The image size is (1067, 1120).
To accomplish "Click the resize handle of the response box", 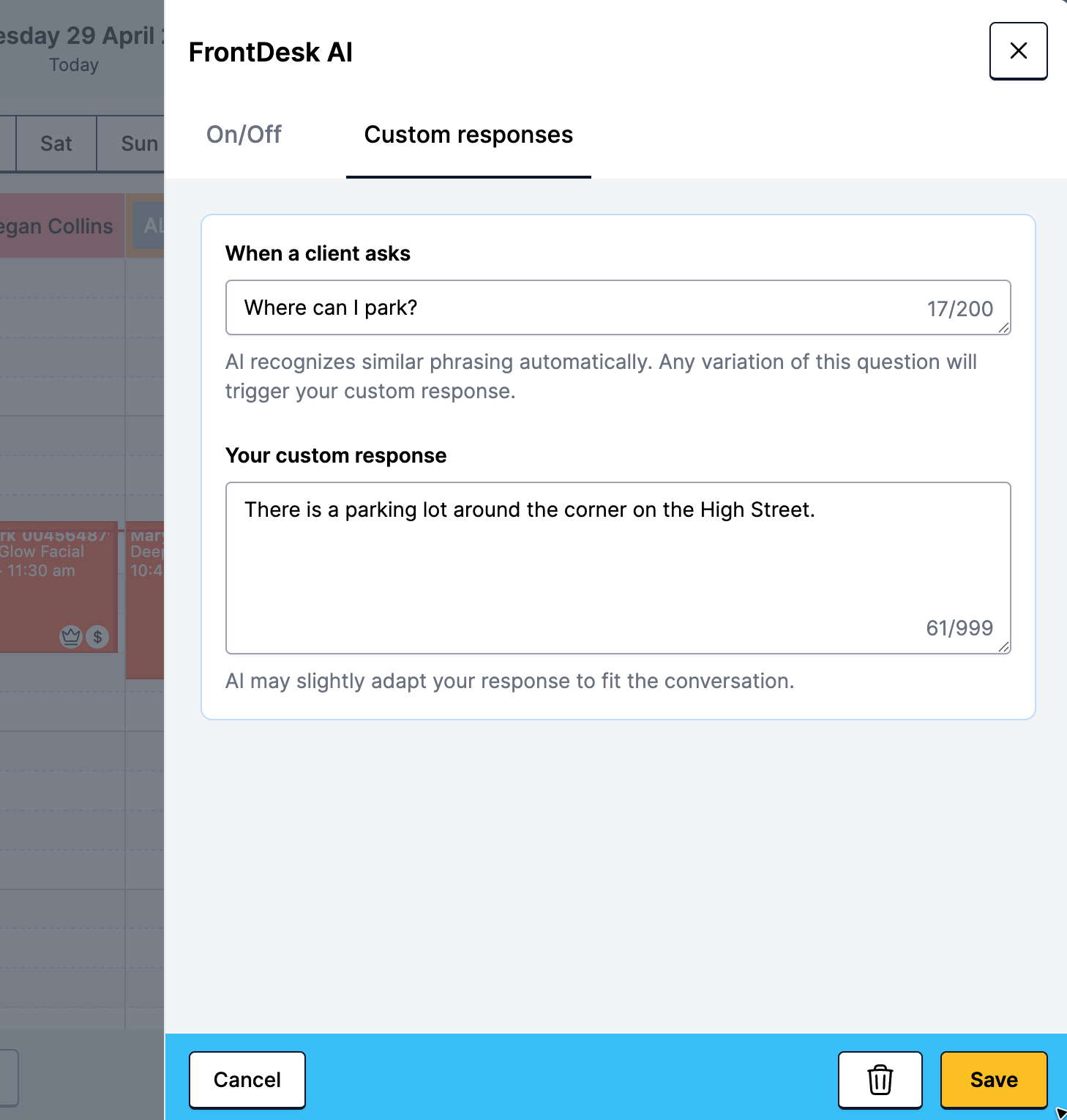I will [x=1004, y=647].
